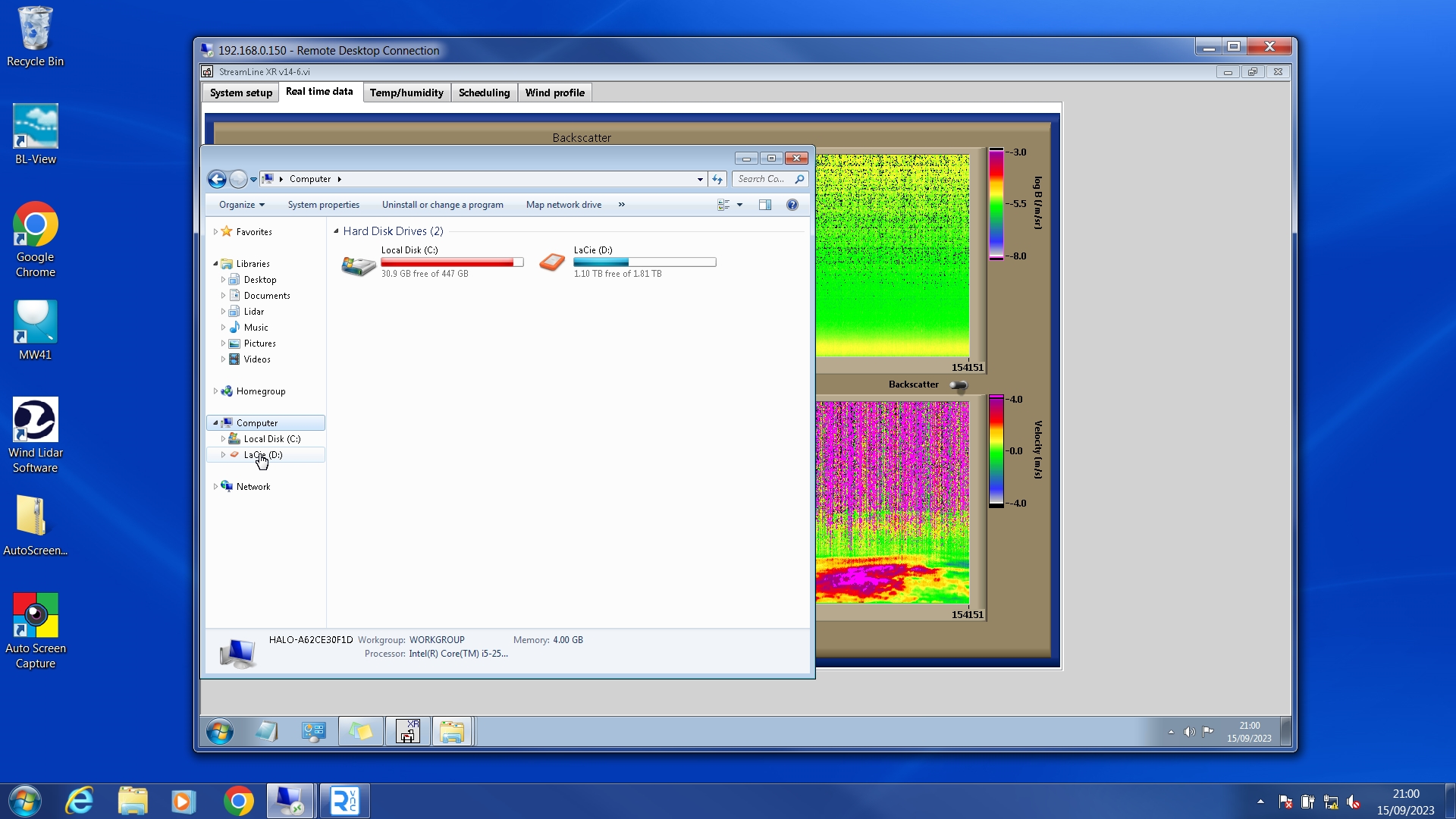This screenshot has width=1456, height=819.
Task: Click System properties in toolbar
Action: tap(323, 205)
